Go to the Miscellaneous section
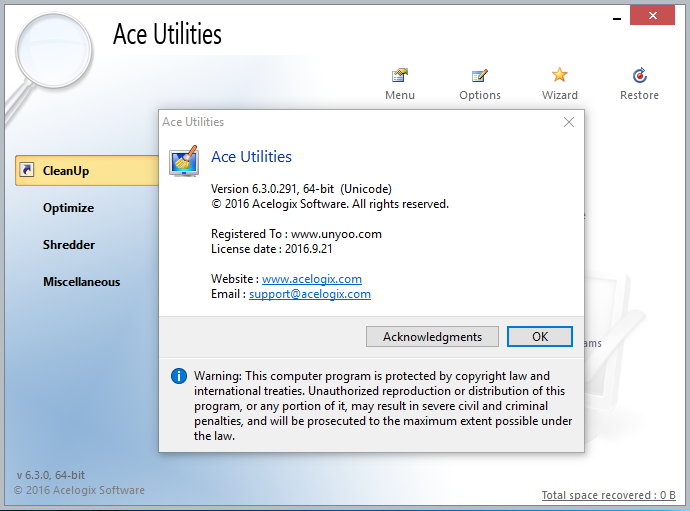Viewport: 690px width, 511px height. pos(81,282)
